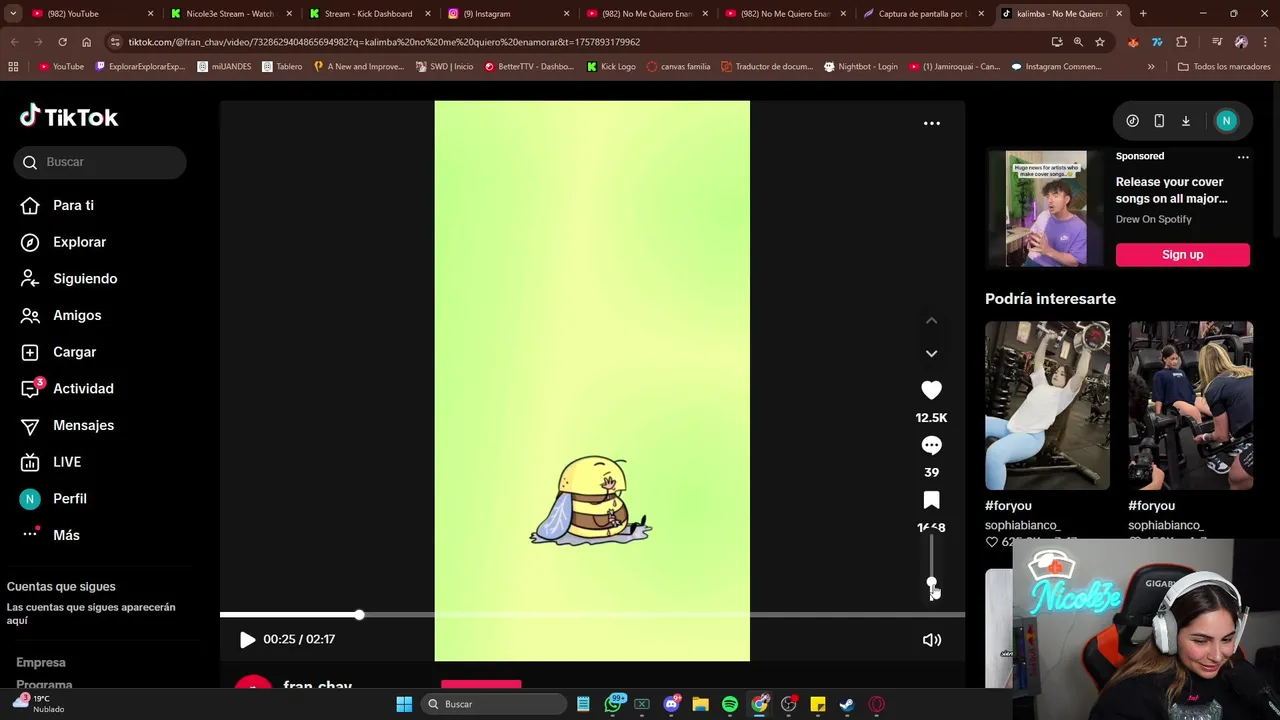Click the Sign up button on the ad
Screen dimensions: 1280x720
click(x=1182, y=255)
